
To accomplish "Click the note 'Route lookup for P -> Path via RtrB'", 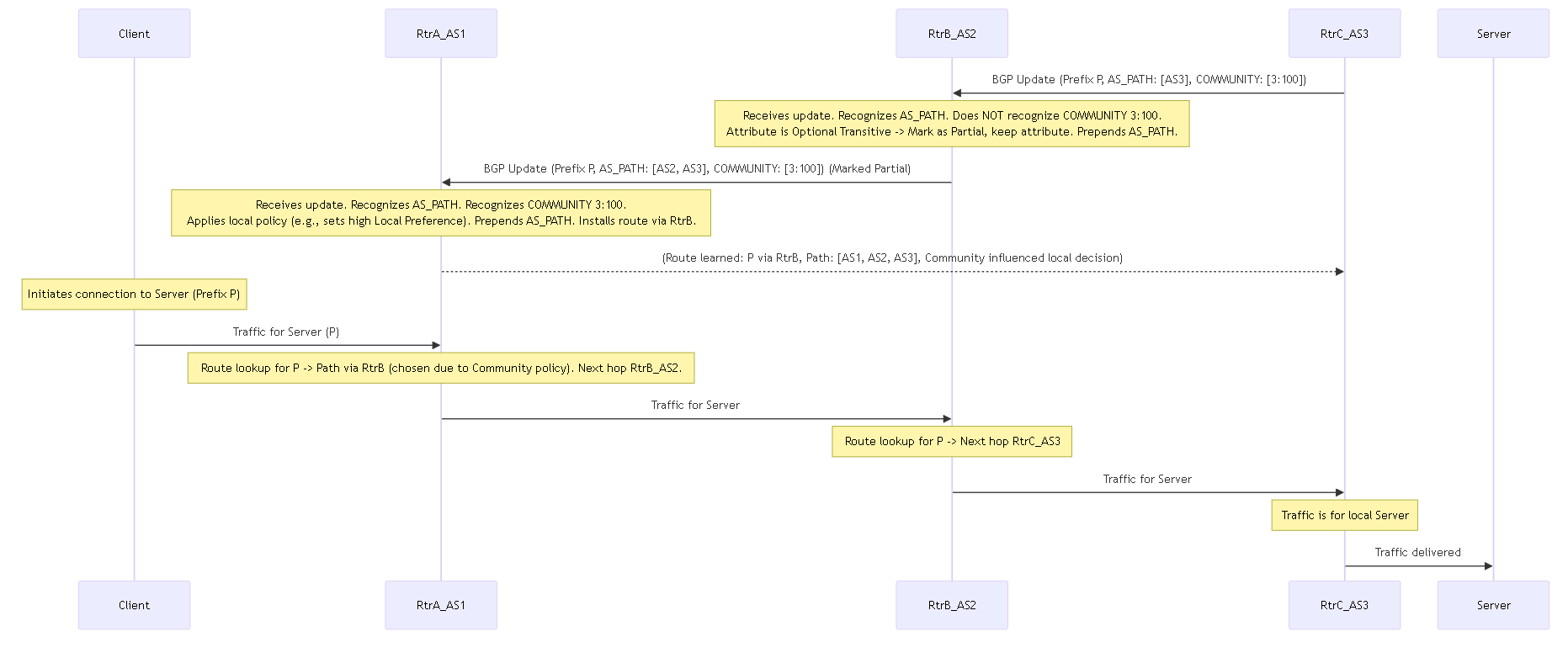I will [x=441, y=368].
